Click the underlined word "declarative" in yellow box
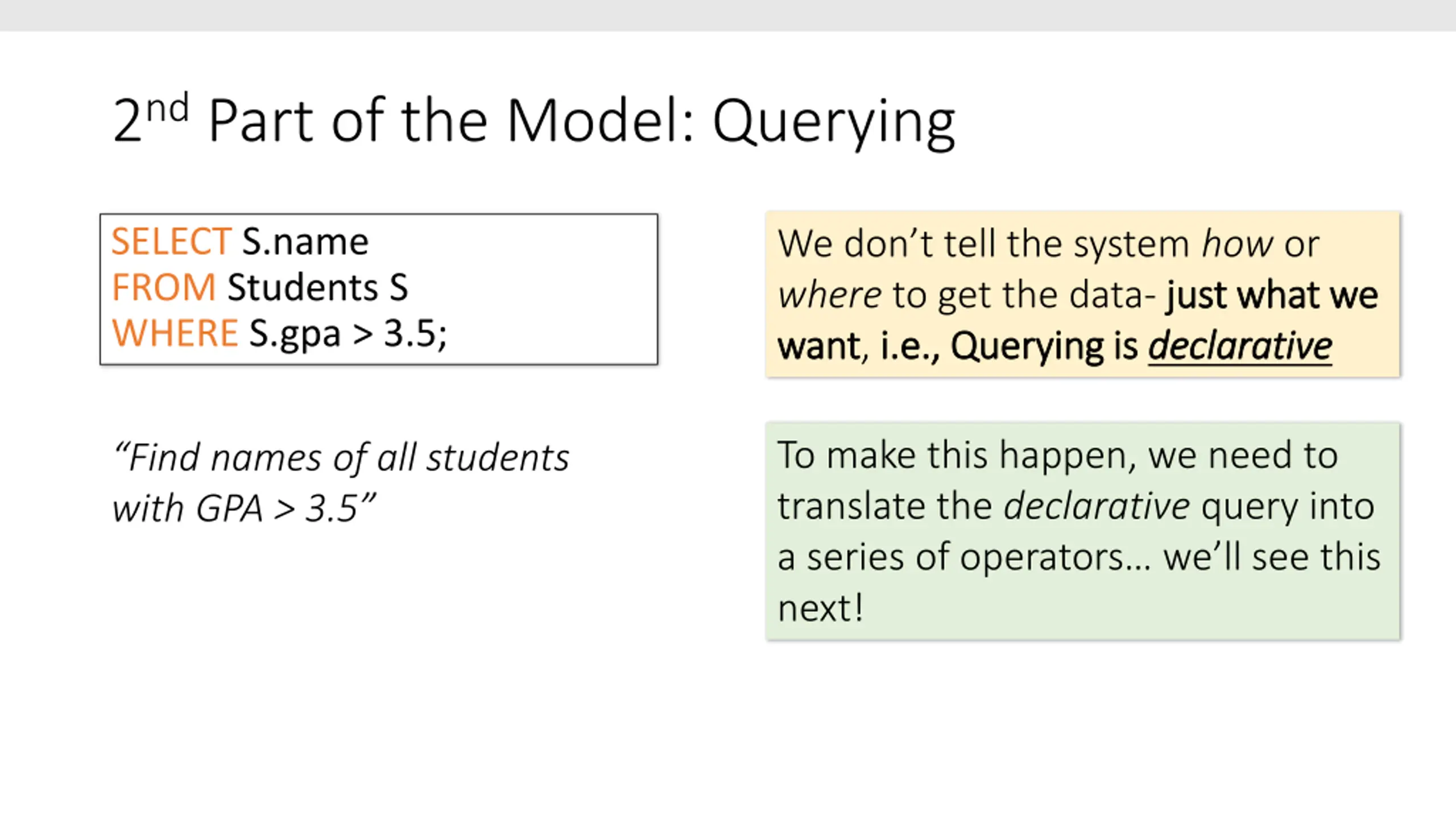Image resolution: width=1456 pixels, height=819 pixels. pos(1240,346)
